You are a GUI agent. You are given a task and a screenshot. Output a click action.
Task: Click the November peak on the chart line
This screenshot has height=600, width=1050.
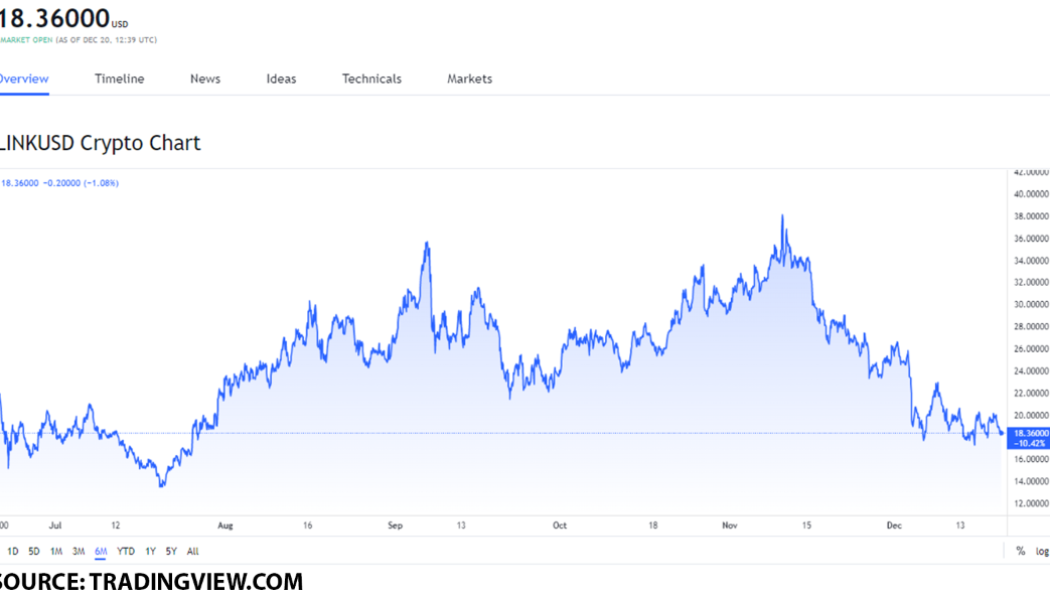(x=782, y=216)
